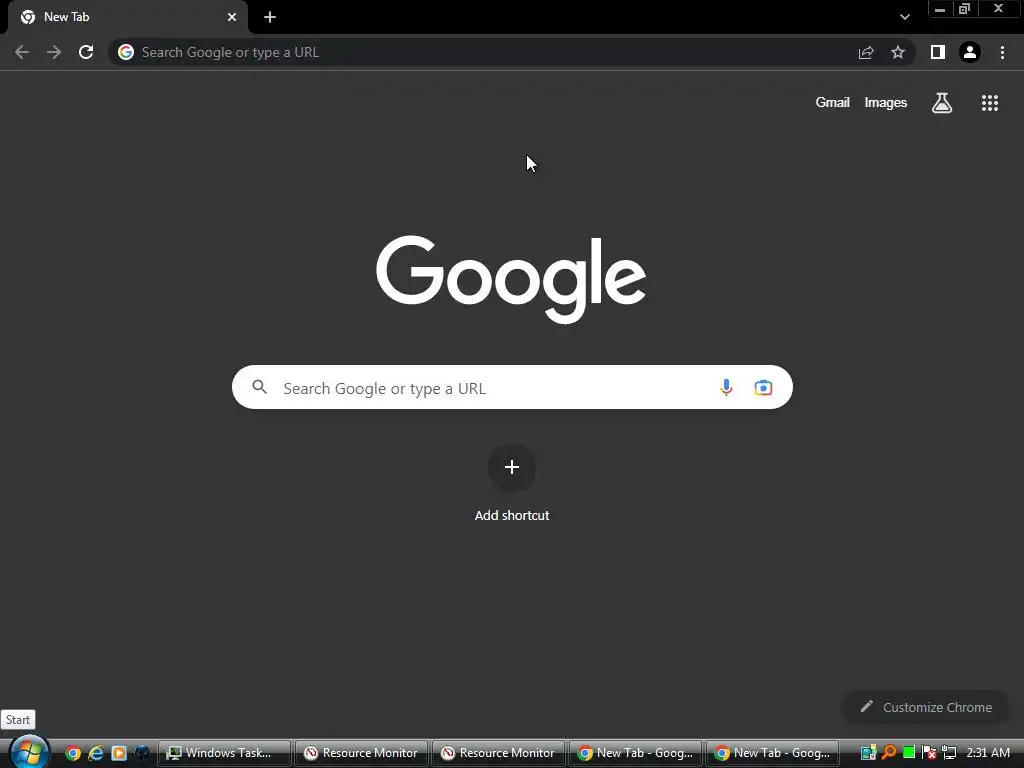
Task: Close the New Tab tab
Action: pos(232,17)
